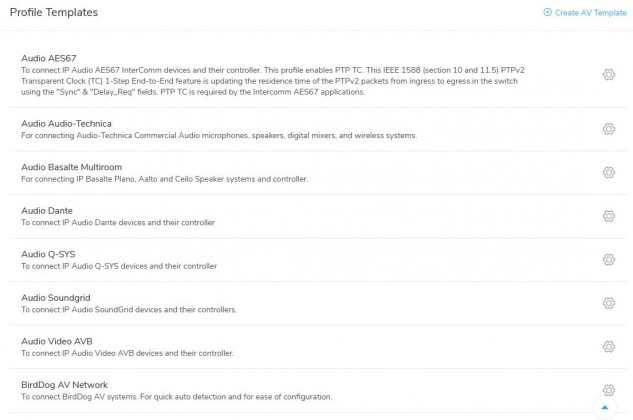Select the BirdDog AV Network template title
The height and width of the screenshot is (420, 633).
65,385
